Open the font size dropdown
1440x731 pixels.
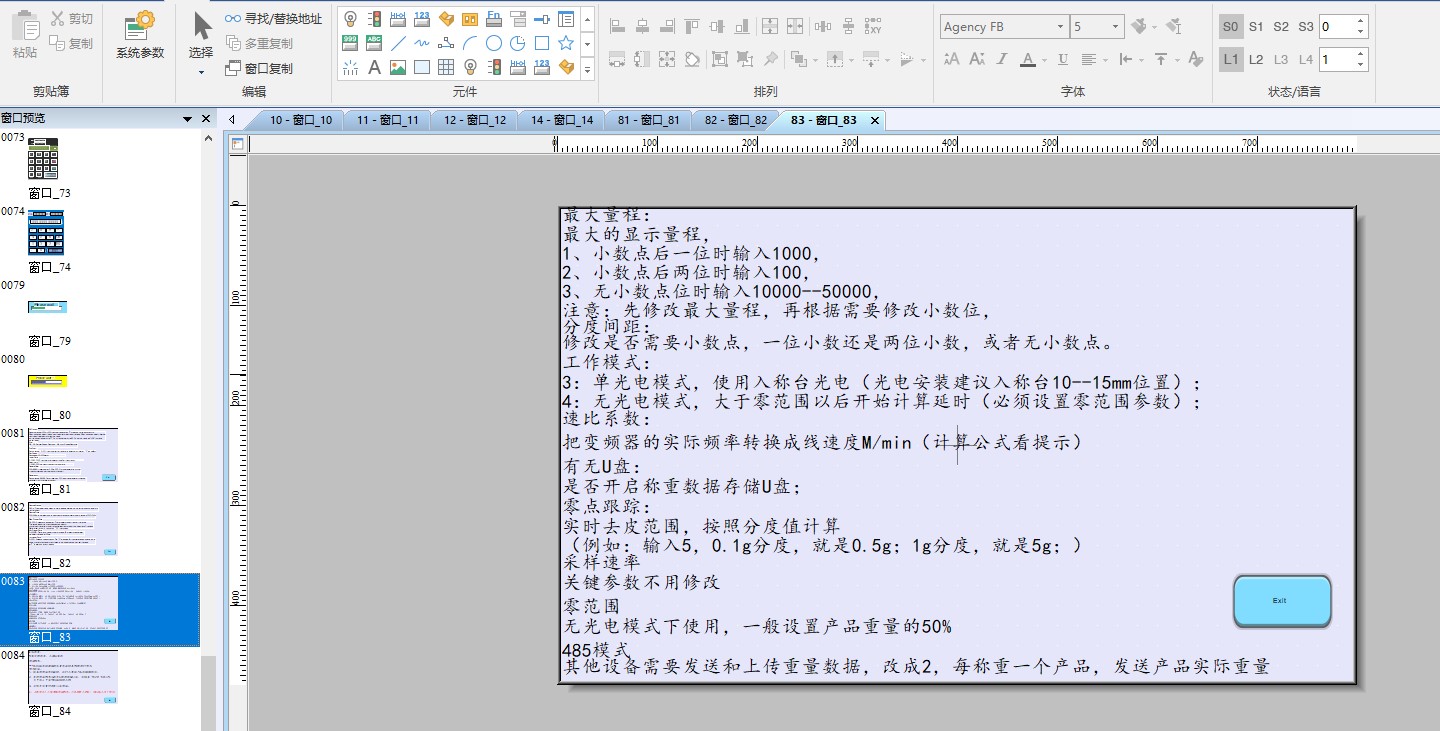click(x=1115, y=27)
